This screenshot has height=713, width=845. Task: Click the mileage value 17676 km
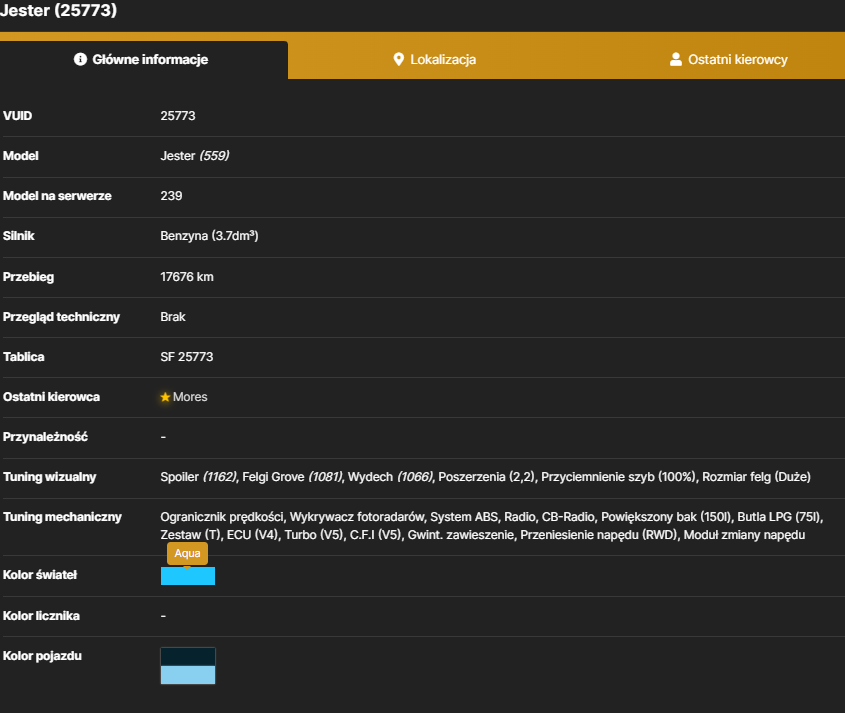pyautogui.click(x=187, y=277)
